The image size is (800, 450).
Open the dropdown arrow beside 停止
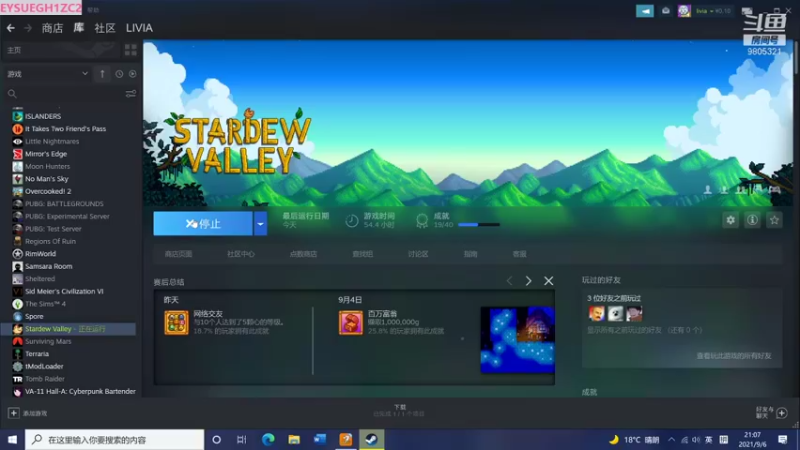(x=260, y=223)
